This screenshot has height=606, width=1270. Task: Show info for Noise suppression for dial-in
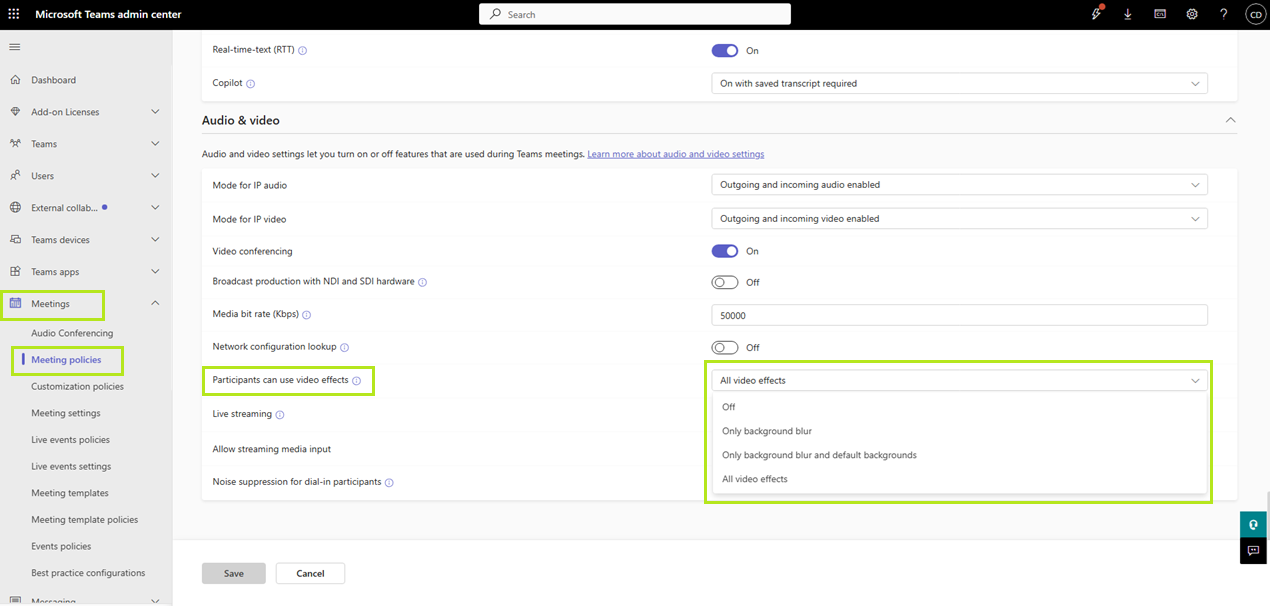click(x=389, y=483)
